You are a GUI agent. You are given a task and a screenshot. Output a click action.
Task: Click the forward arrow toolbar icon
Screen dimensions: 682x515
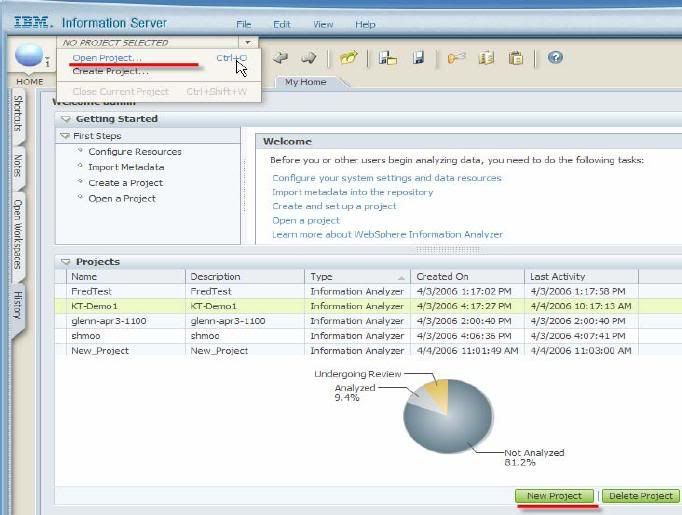coord(309,58)
